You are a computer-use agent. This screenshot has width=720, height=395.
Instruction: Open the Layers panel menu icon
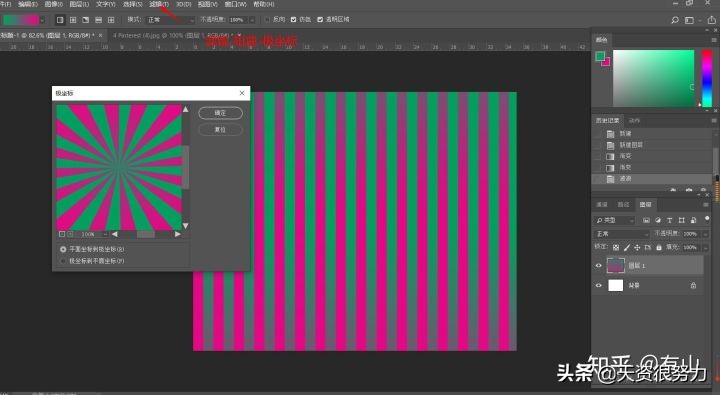[706, 204]
